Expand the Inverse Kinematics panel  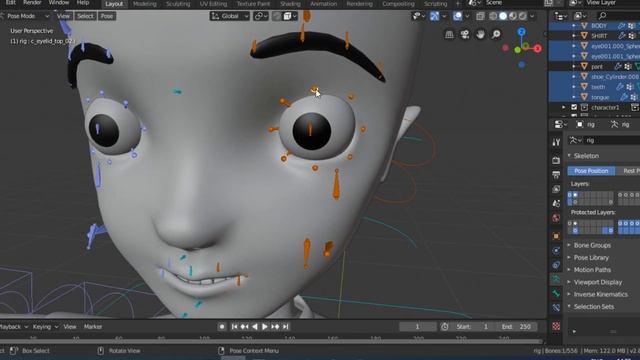[x=600, y=294]
